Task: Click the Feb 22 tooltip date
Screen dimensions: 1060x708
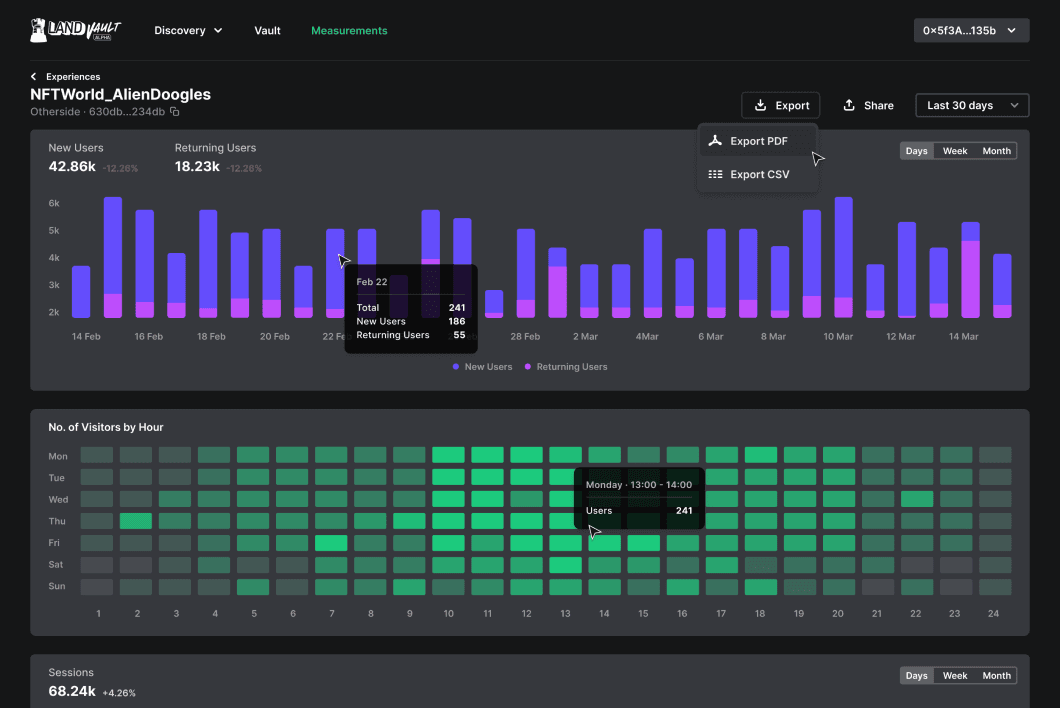Action: pyautogui.click(x=372, y=282)
